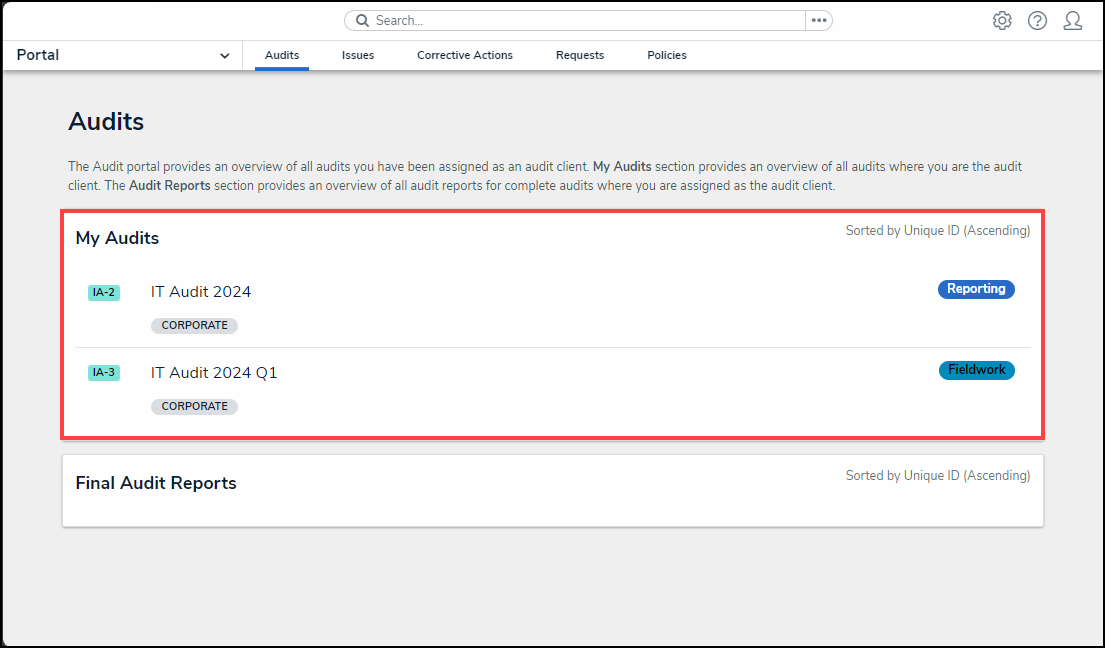
Task: Open the Issues tab
Action: pos(358,56)
